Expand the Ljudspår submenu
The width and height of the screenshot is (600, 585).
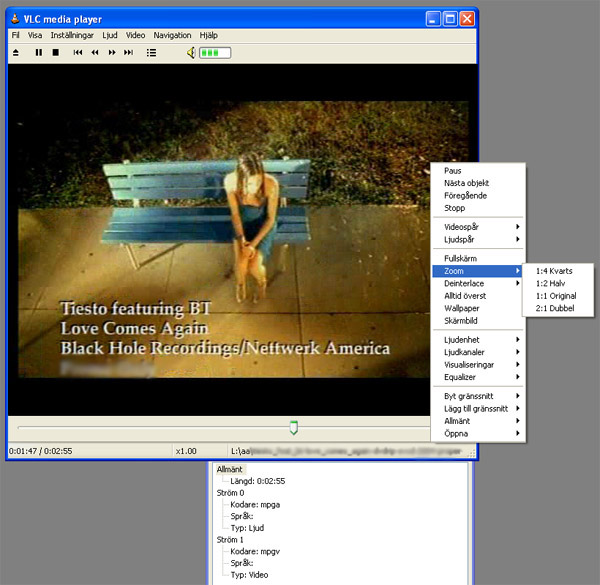point(478,239)
